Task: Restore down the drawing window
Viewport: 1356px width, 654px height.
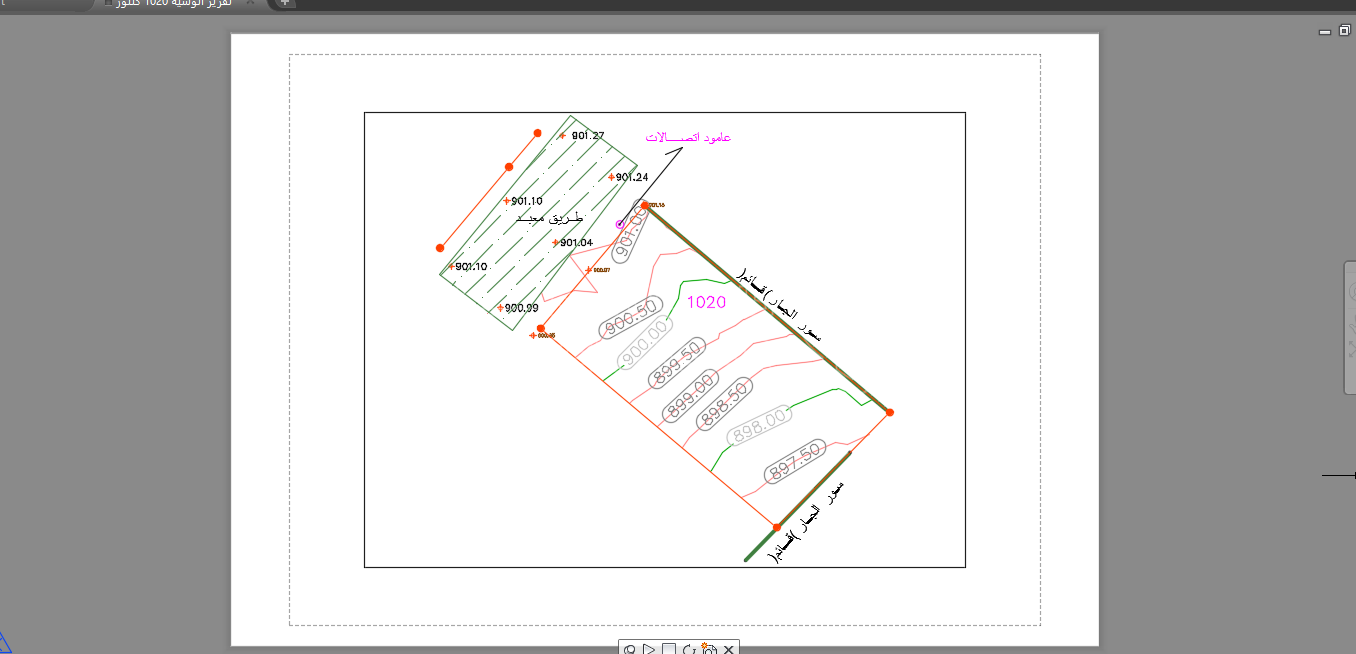Action: click(x=1344, y=31)
